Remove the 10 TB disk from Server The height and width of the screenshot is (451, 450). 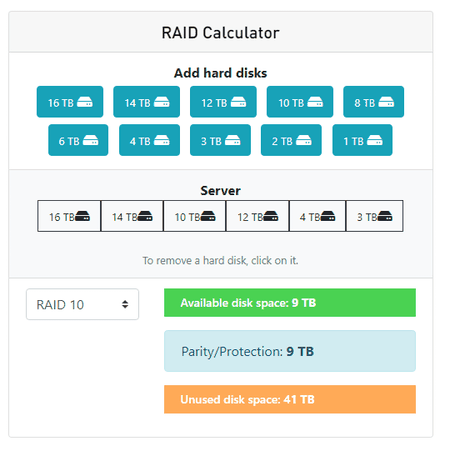pos(195,216)
